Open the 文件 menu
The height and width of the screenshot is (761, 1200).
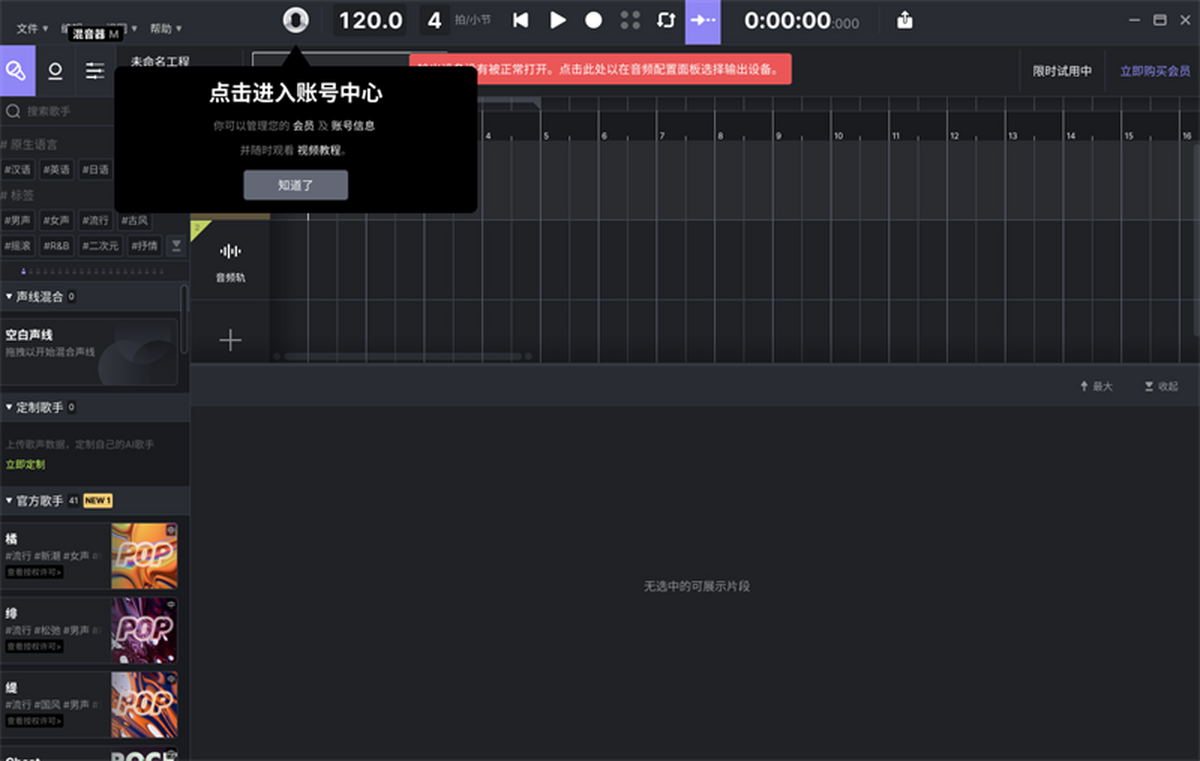tap(32, 29)
